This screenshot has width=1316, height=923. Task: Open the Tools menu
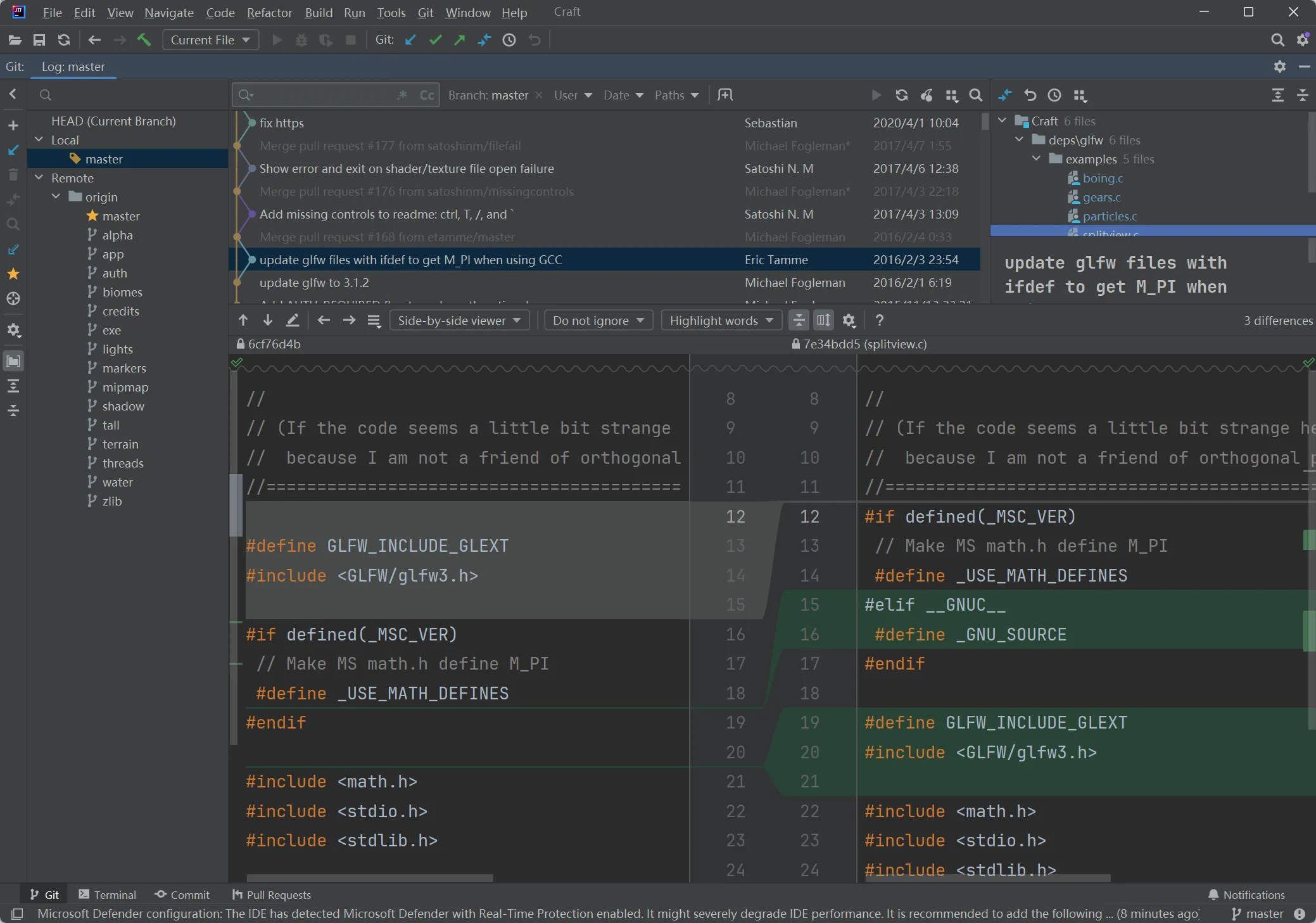(x=391, y=13)
